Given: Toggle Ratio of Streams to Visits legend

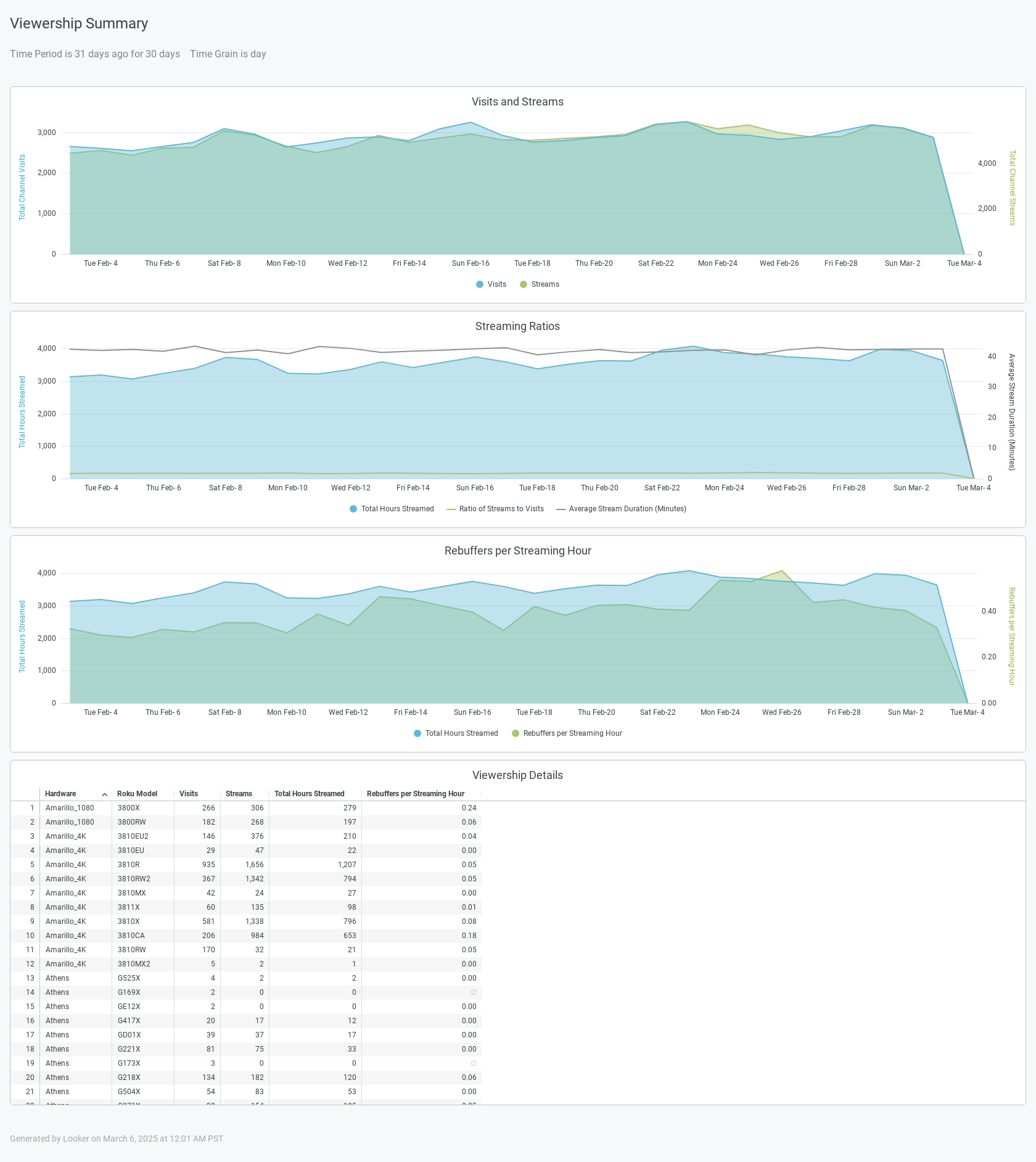Looking at the screenshot, I should (495, 509).
